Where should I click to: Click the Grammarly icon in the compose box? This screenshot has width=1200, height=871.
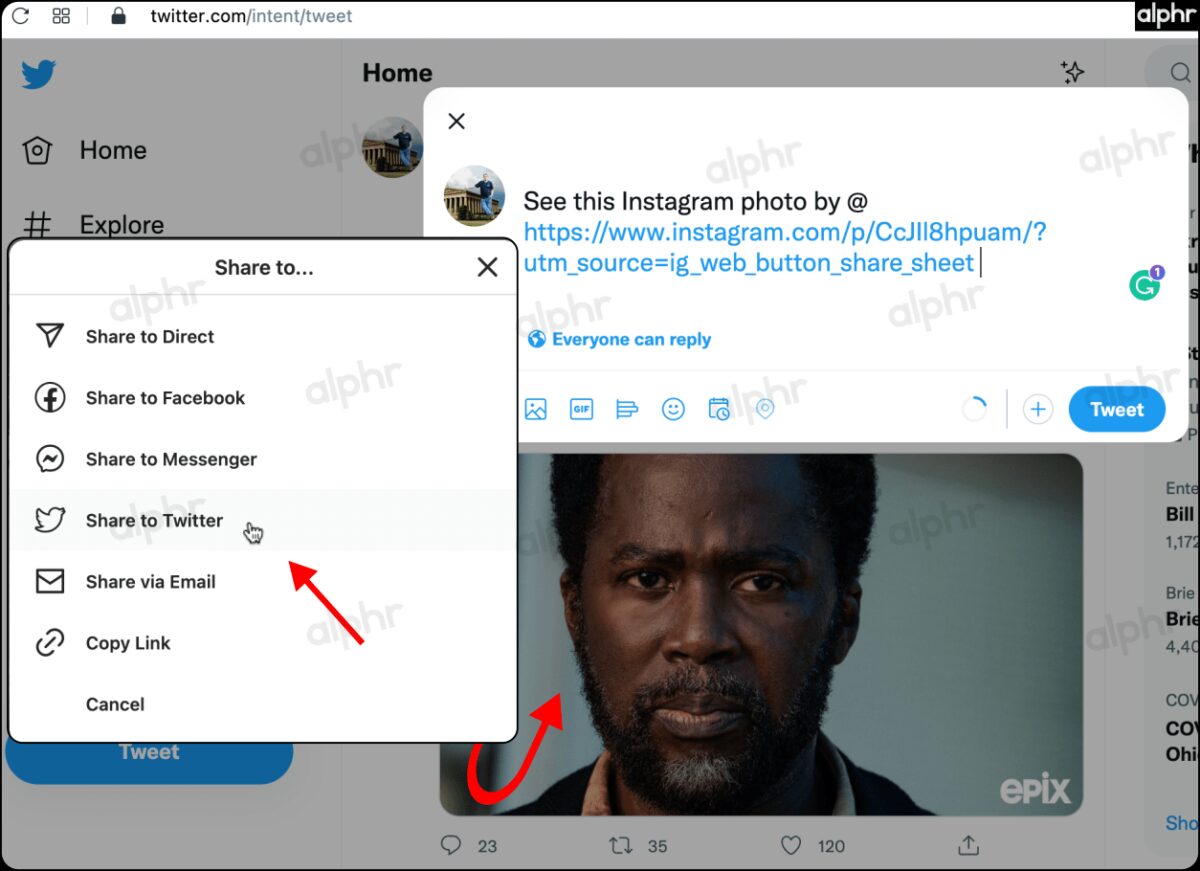(x=1144, y=283)
